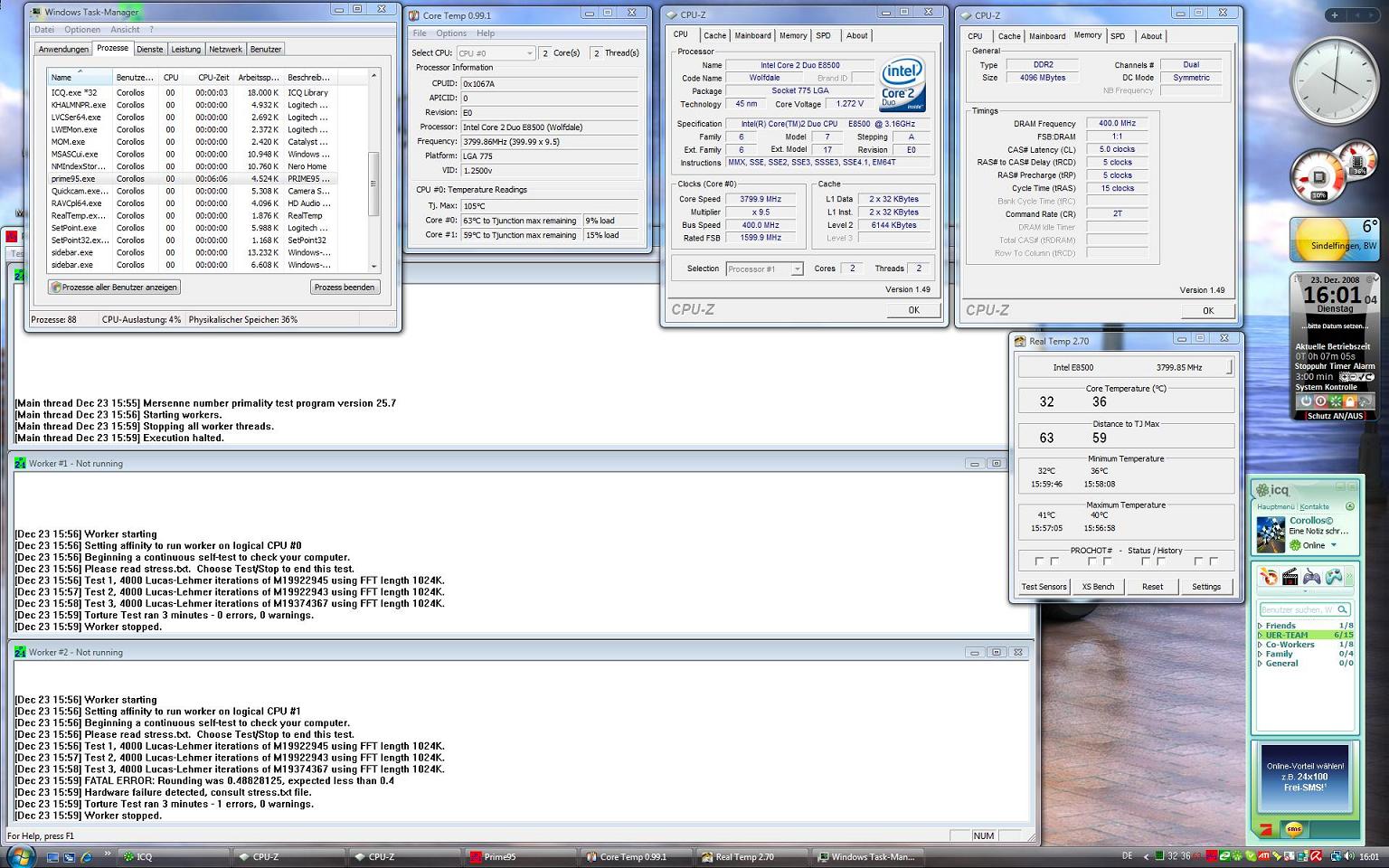The height and width of the screenshot is (868, 1389).
Task: Click the CPU meter gauge gadget
Action: [1317, 178]
